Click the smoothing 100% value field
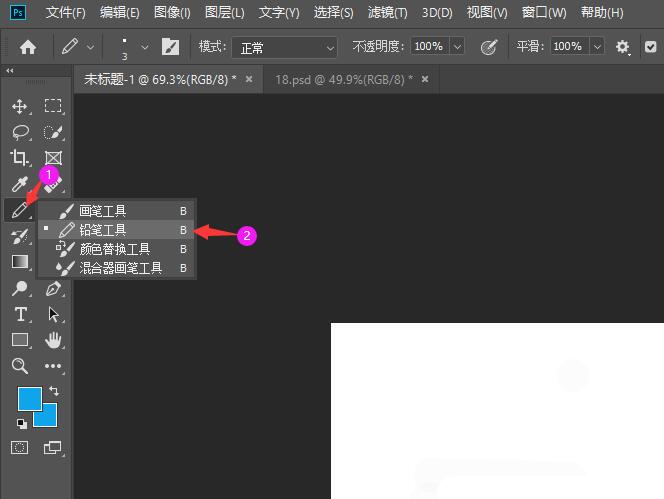Image resolution: width=664 pixels, height=499 pixels. (x=568, y=47)
